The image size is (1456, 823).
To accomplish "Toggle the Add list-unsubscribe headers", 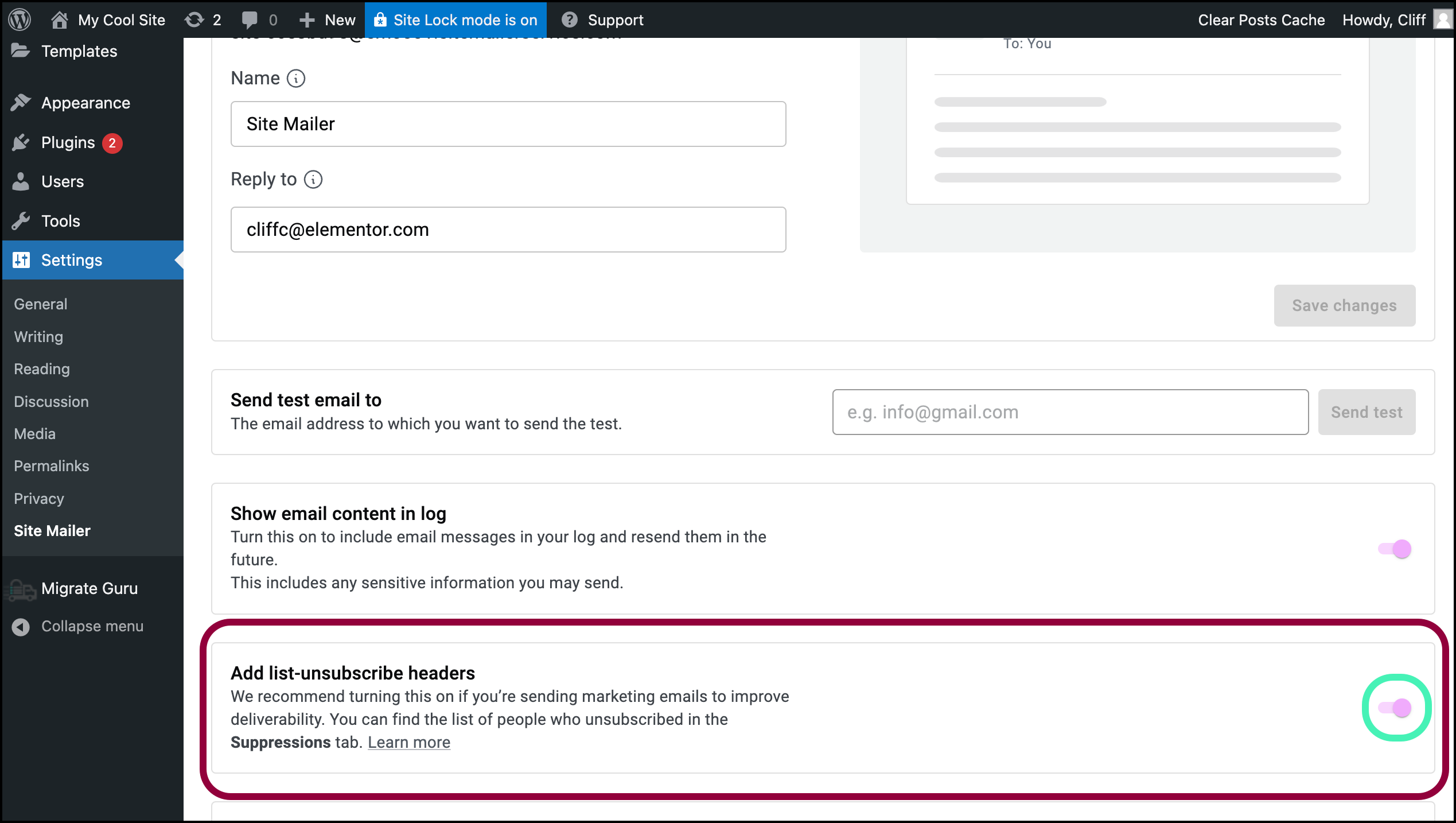I will pos(1396,707).
